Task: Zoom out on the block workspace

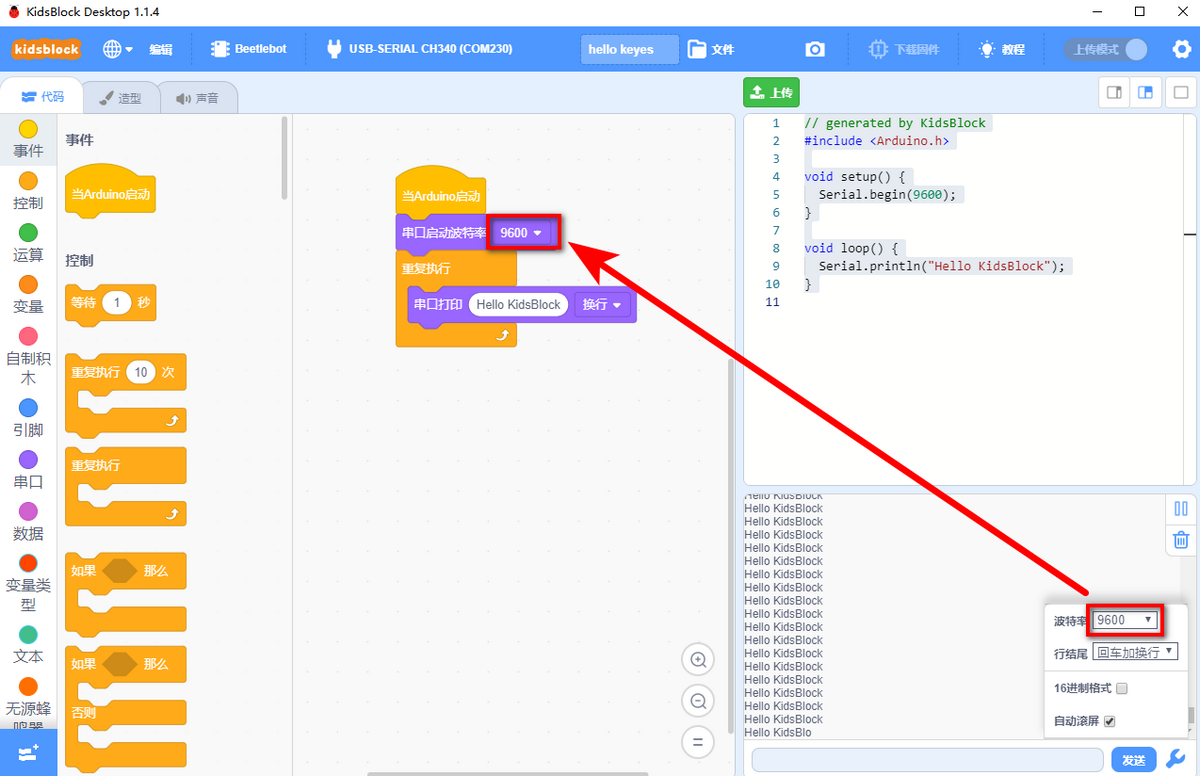Action: (x=698, y=701)
